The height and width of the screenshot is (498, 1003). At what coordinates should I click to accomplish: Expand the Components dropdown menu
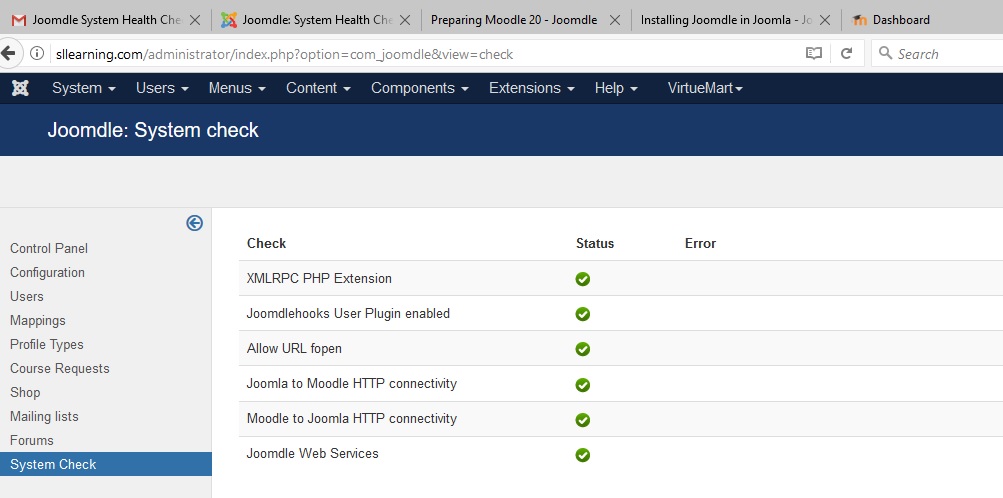(419, 88)
